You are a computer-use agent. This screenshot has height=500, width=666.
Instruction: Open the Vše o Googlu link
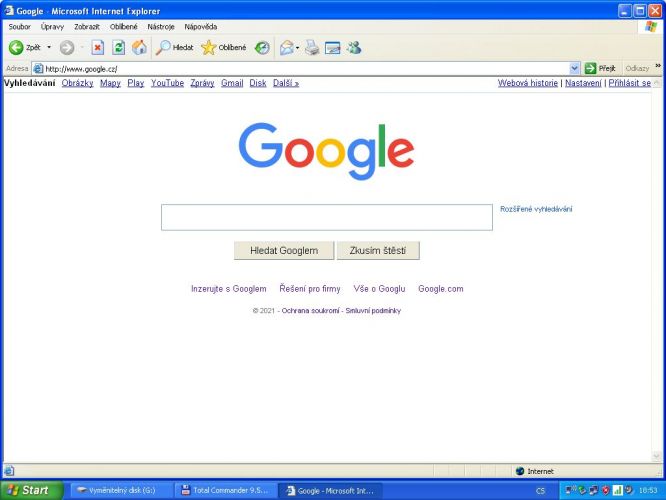tap(379, 289)
